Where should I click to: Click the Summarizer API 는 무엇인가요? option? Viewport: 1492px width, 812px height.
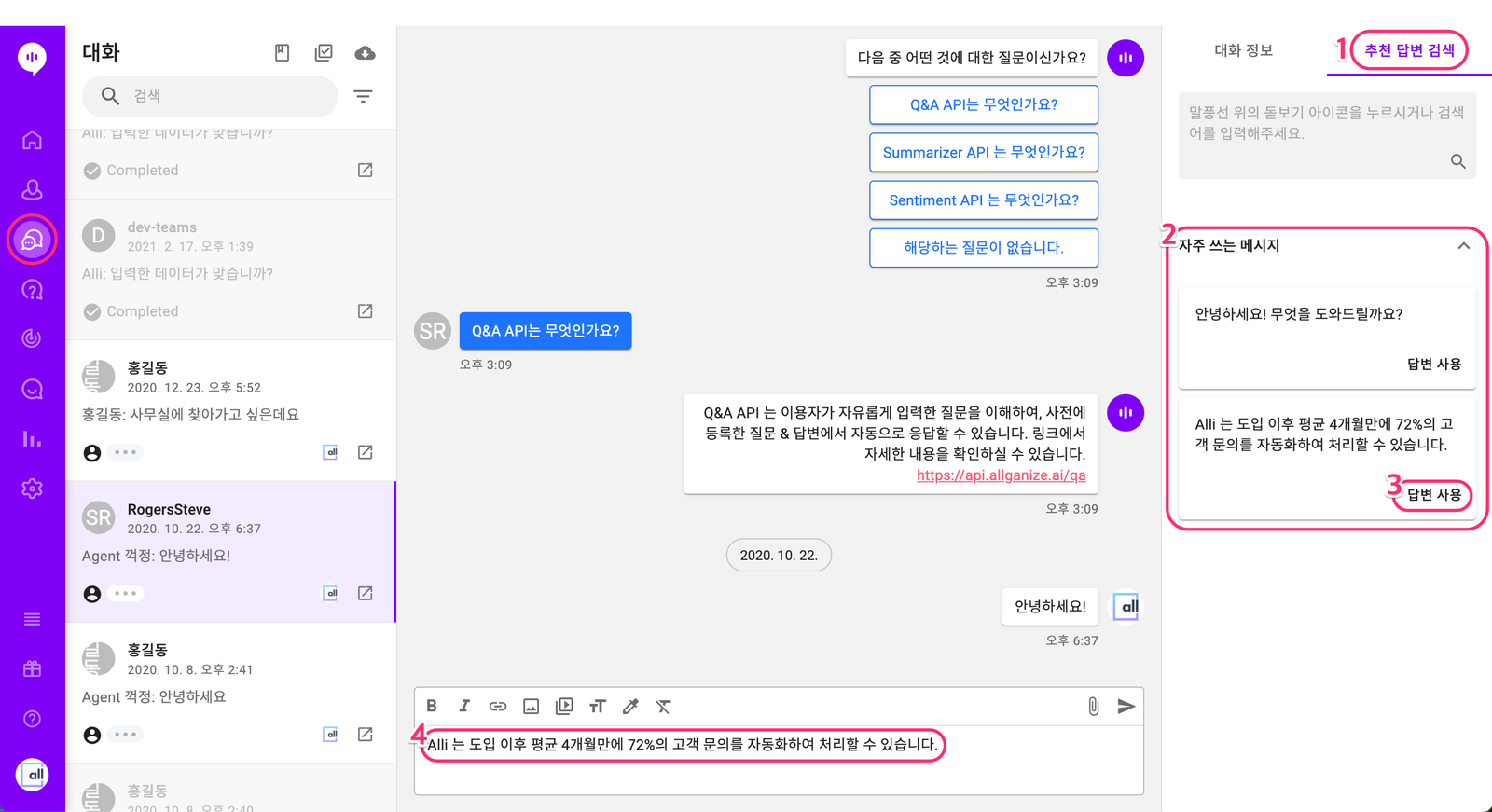pyautogui.click(x=984, y=152)
